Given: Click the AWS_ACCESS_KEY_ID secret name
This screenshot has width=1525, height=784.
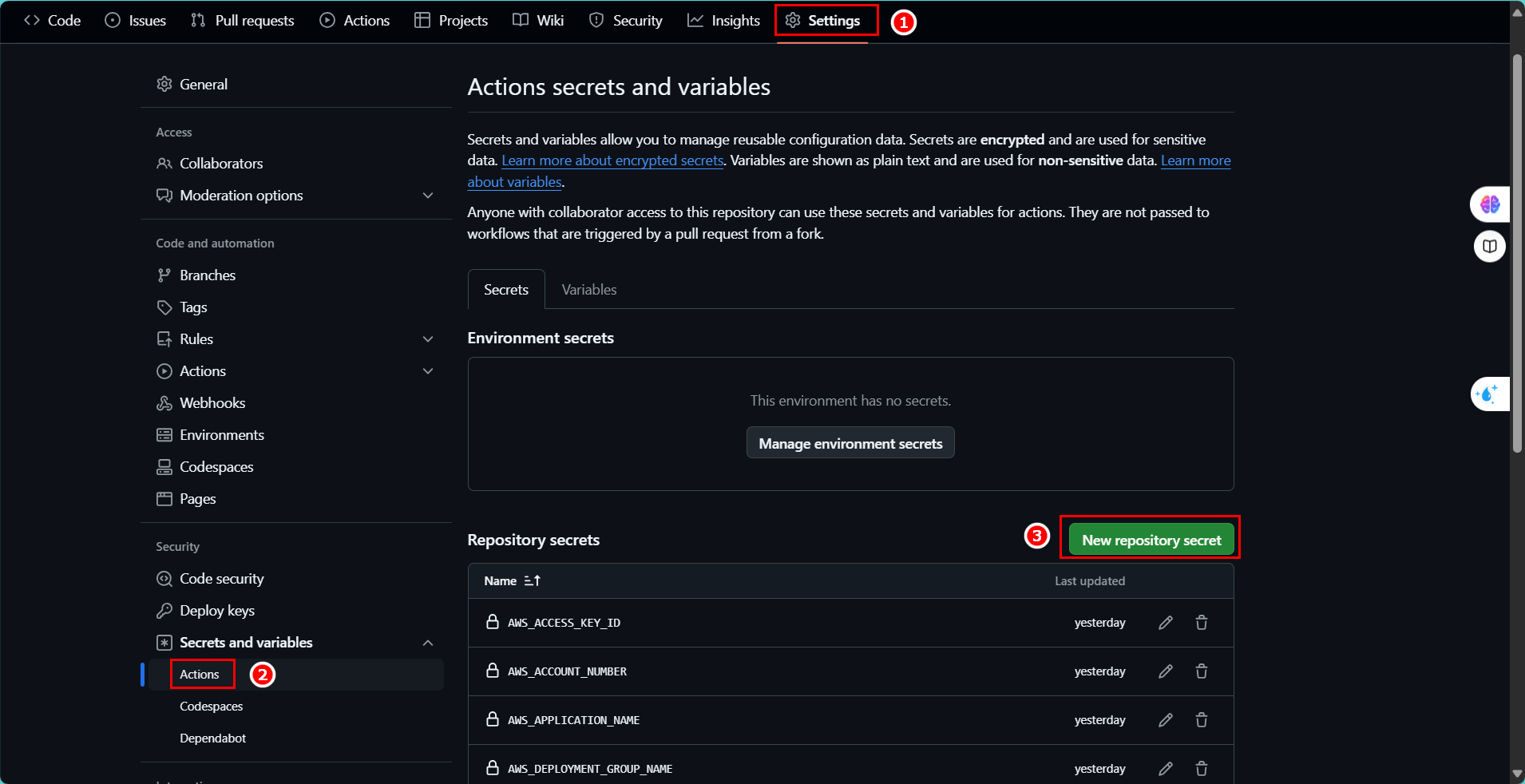Looking at the screenshot, I should pyautogui.click(x=564, y=623).
